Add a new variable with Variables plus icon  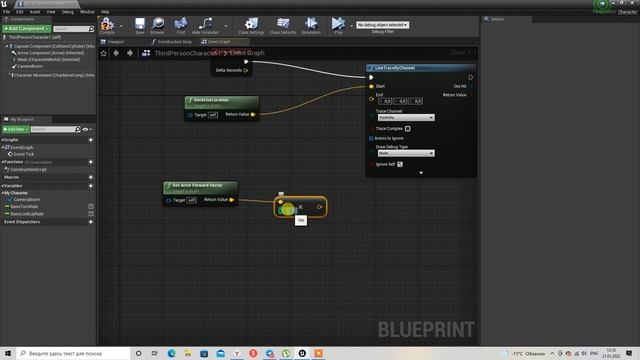pyautogui.click(x=91, y=186)
